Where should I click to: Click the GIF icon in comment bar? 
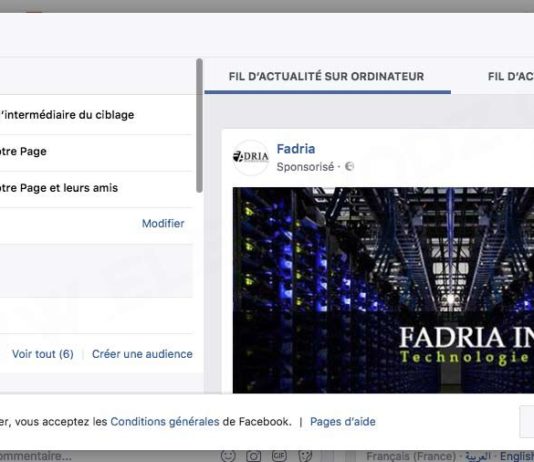[x=279, y=456]
